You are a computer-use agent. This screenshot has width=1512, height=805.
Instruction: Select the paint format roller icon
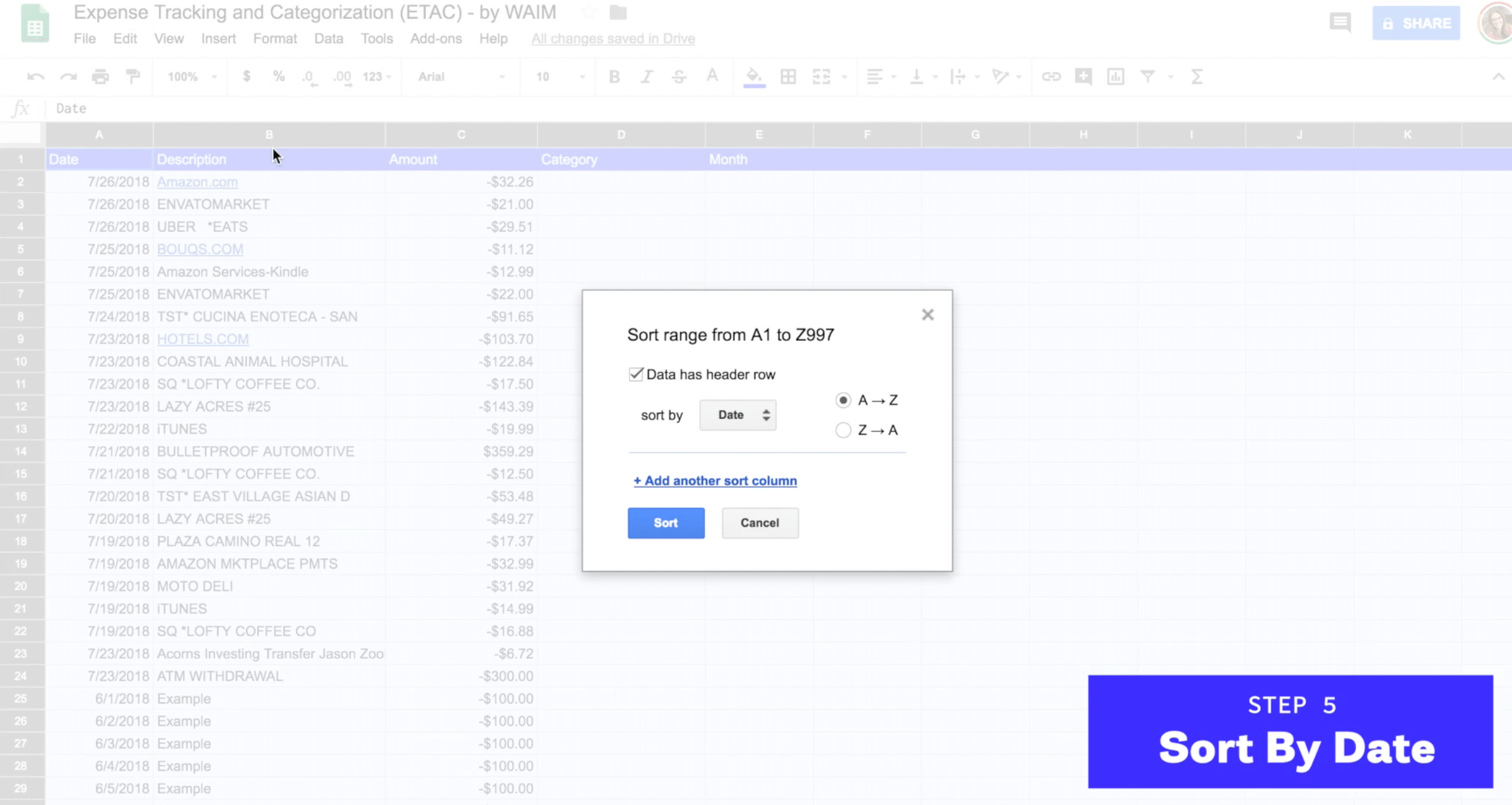pos(133,77)
